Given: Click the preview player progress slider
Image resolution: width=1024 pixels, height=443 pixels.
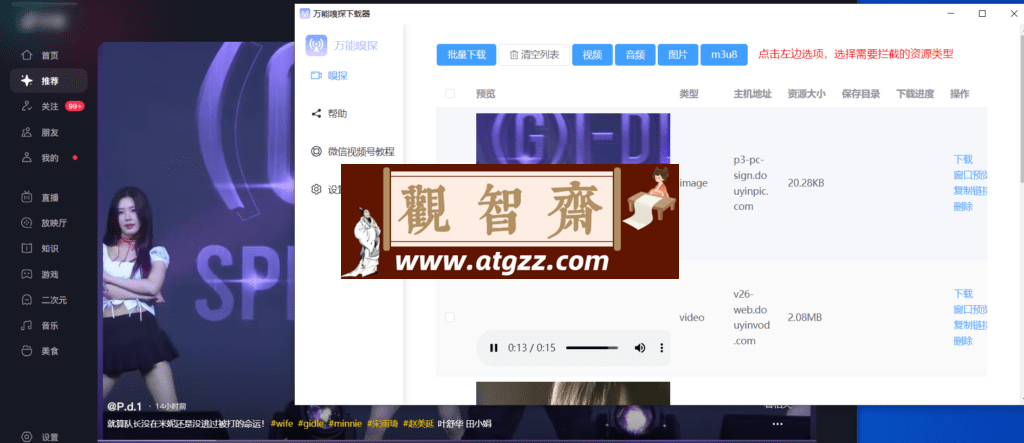Looking at the screenshot, I should point(592,348).
